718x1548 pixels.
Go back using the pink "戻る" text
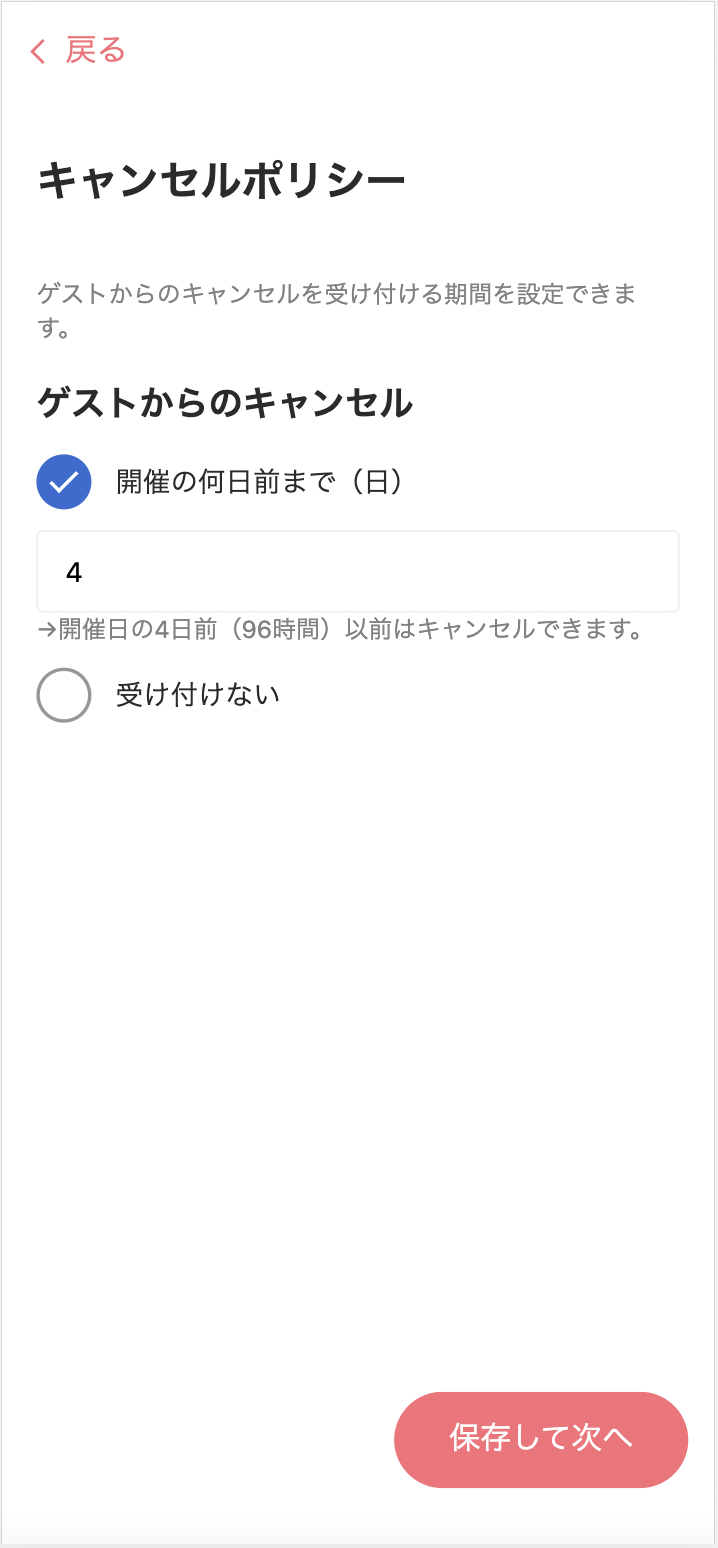tap(95, 50)
